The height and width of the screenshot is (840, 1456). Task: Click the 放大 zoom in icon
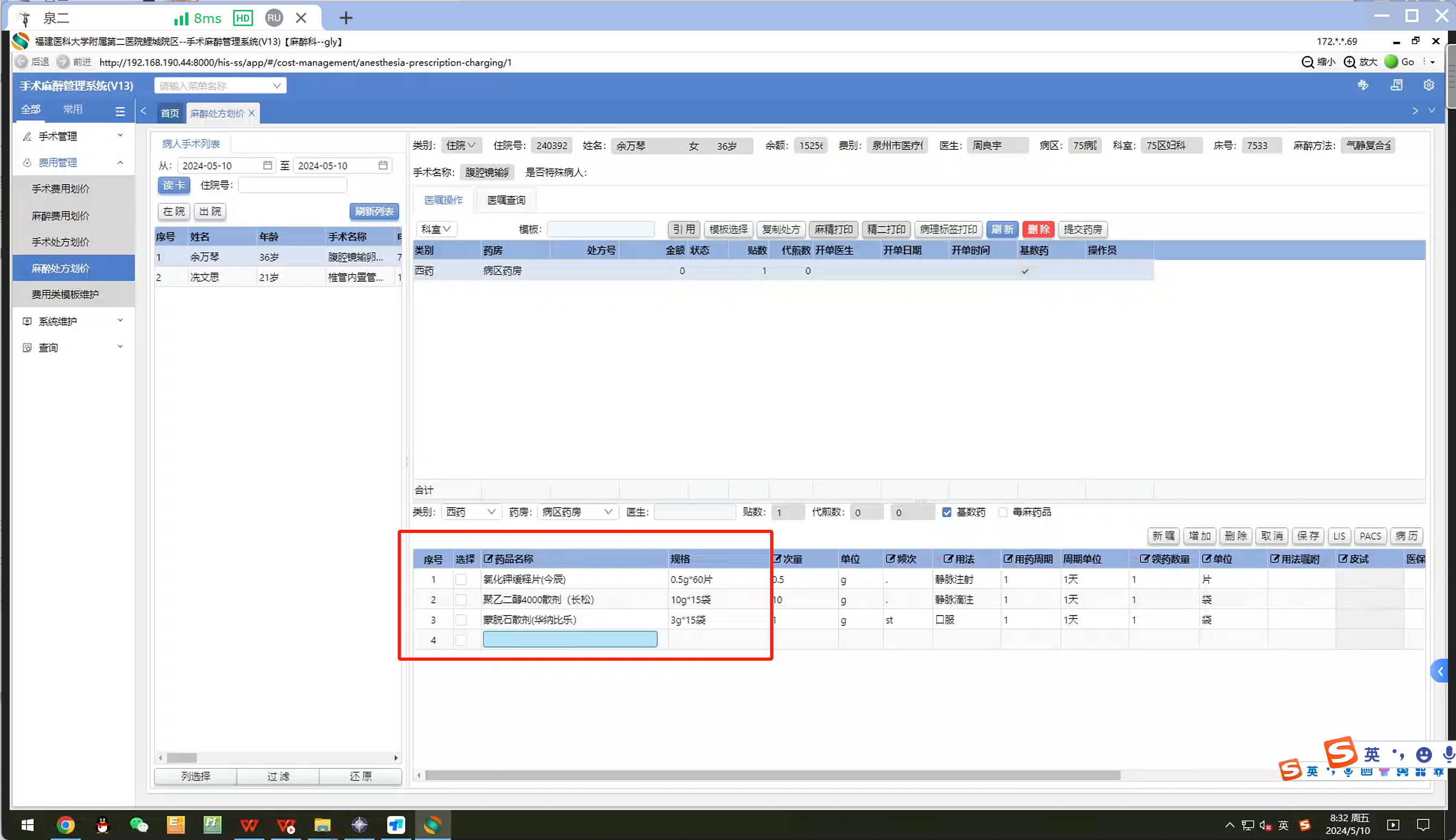tap(1350, 62)
